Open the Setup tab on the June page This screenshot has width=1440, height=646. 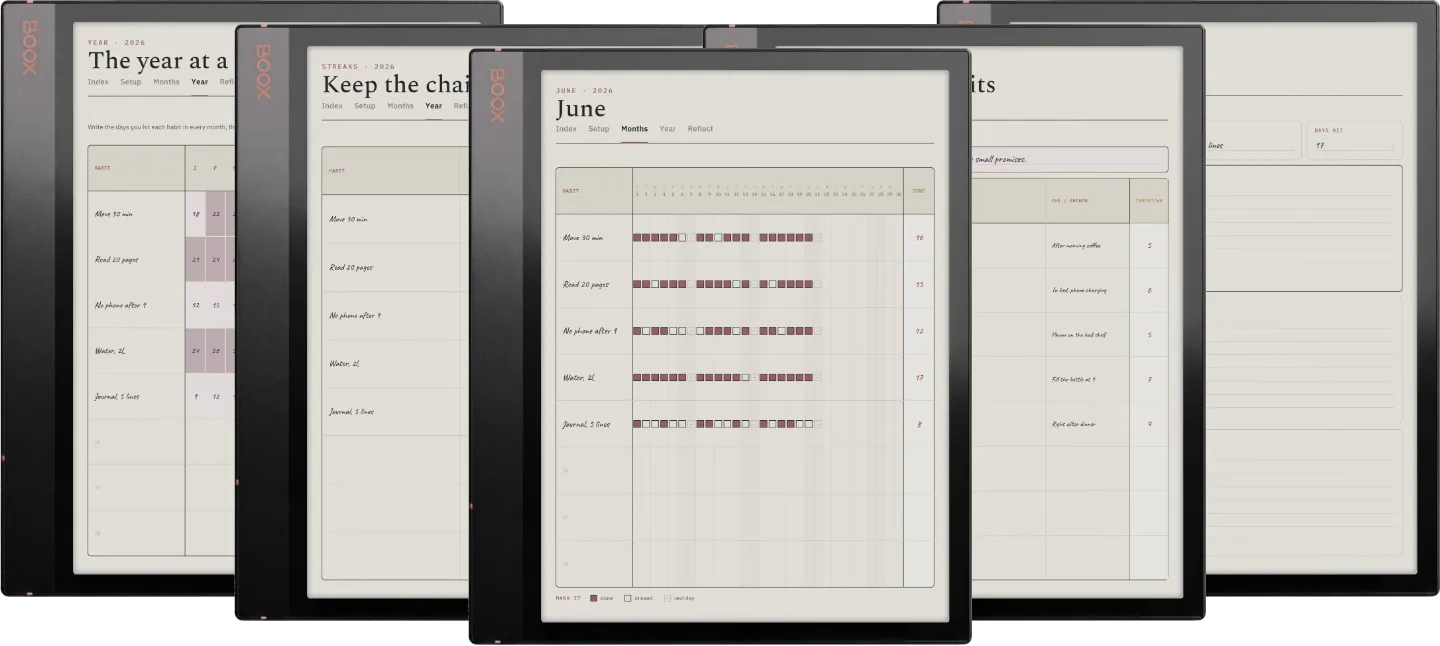(x=599, y=129)
